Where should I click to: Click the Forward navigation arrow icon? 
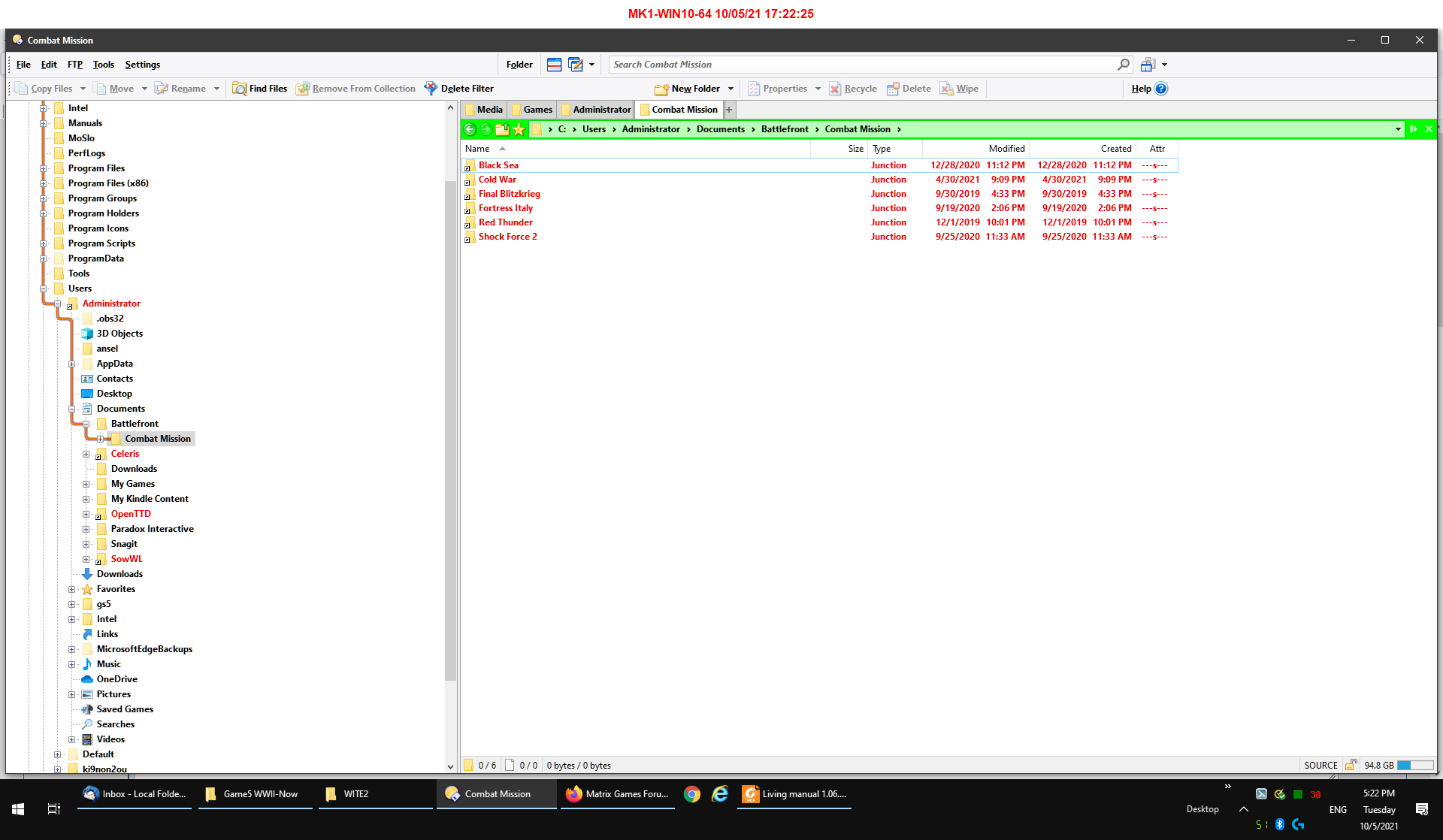click(x=486, y=129)
